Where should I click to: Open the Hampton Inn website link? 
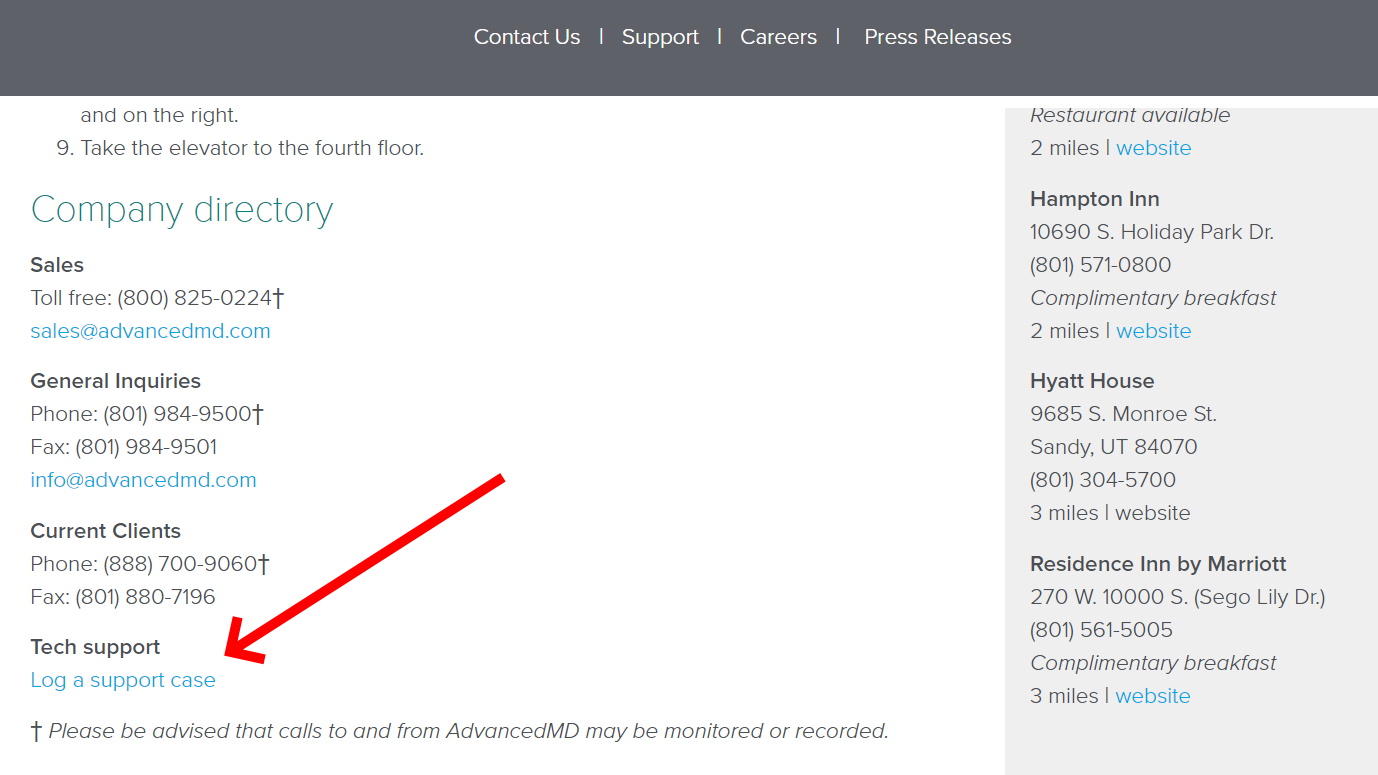point(1154,331)
